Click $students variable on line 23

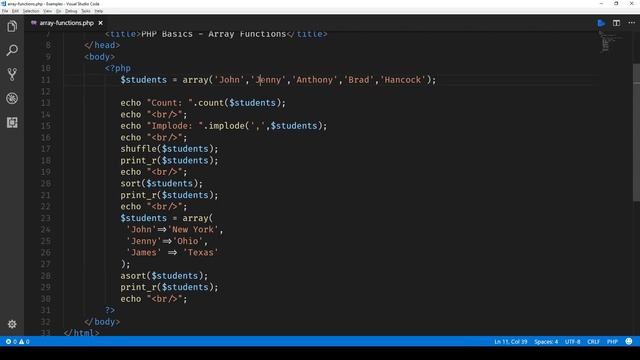[143, 218]
